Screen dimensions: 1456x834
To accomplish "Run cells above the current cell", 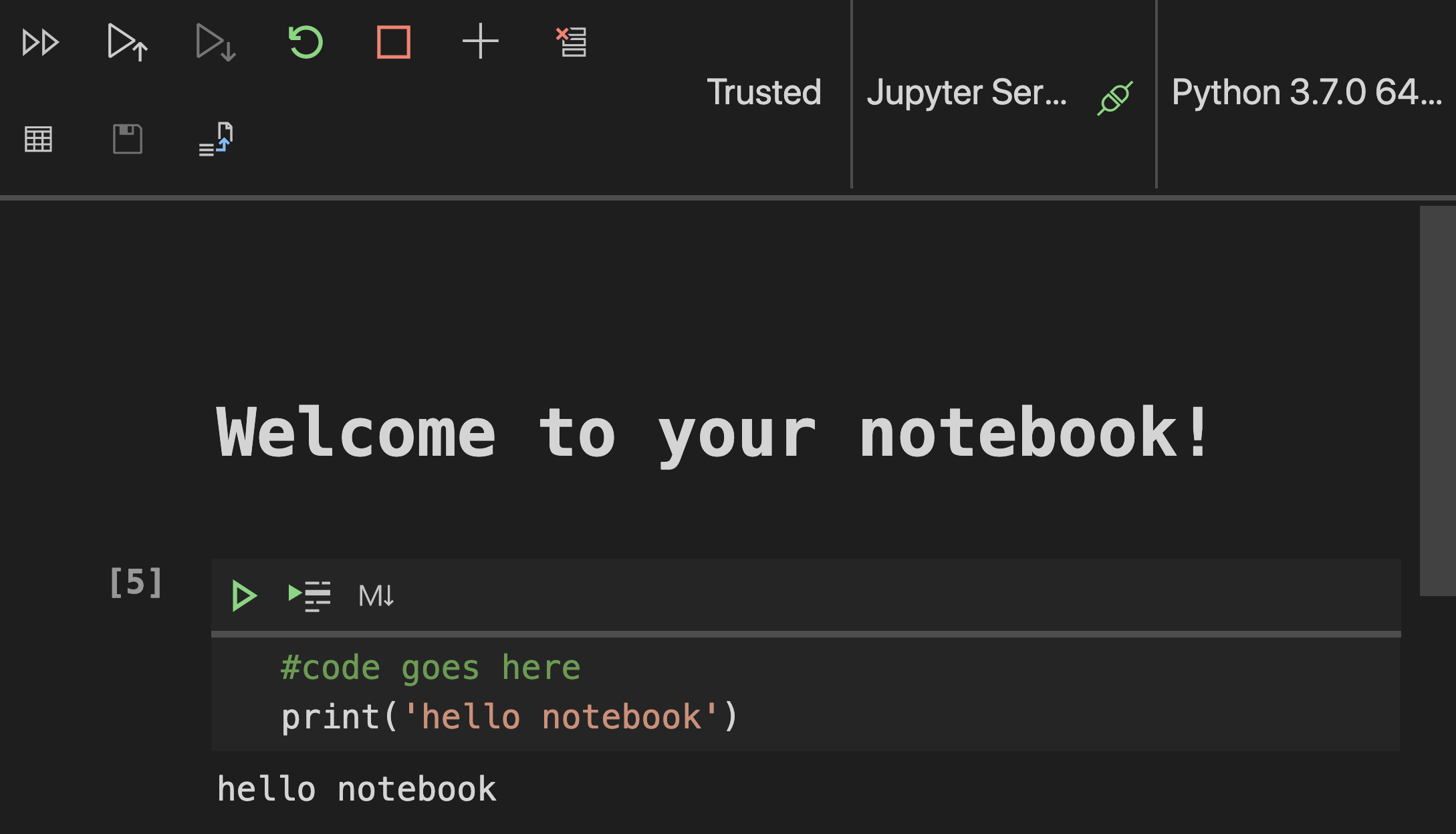I will (127, 43).
